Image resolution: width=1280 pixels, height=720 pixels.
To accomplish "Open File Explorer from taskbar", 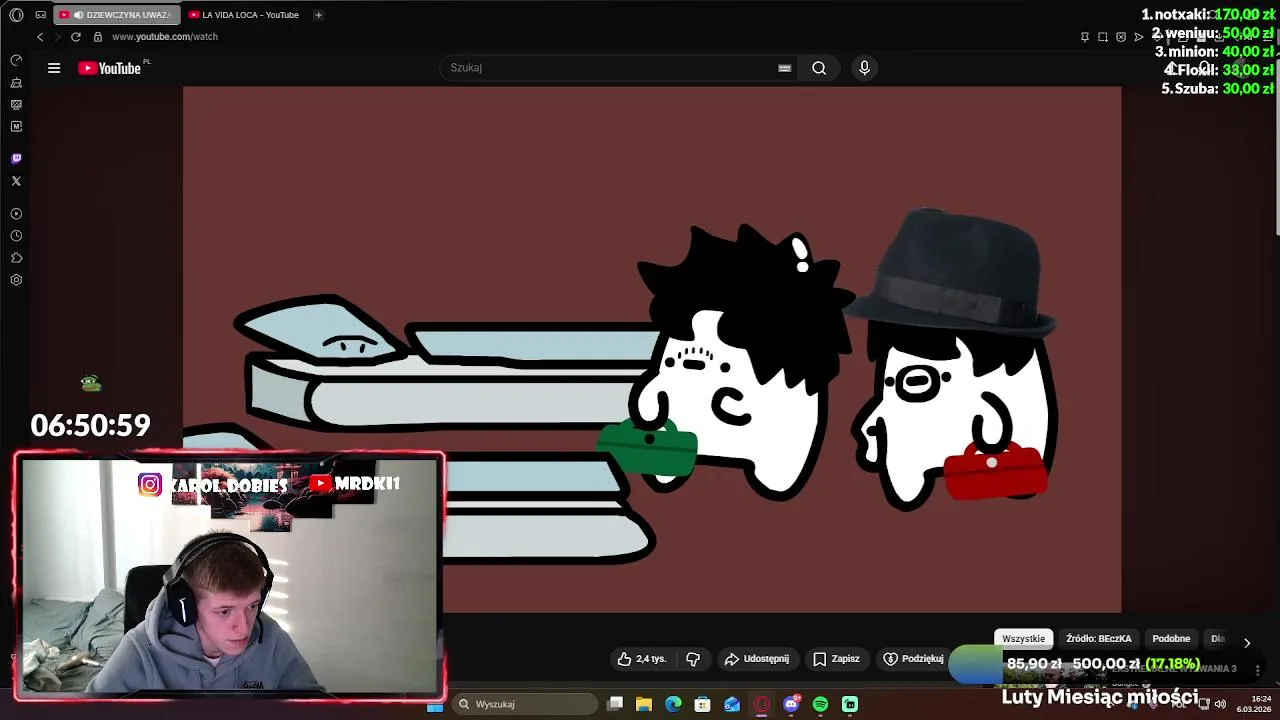I will click(x=644, y=705).
